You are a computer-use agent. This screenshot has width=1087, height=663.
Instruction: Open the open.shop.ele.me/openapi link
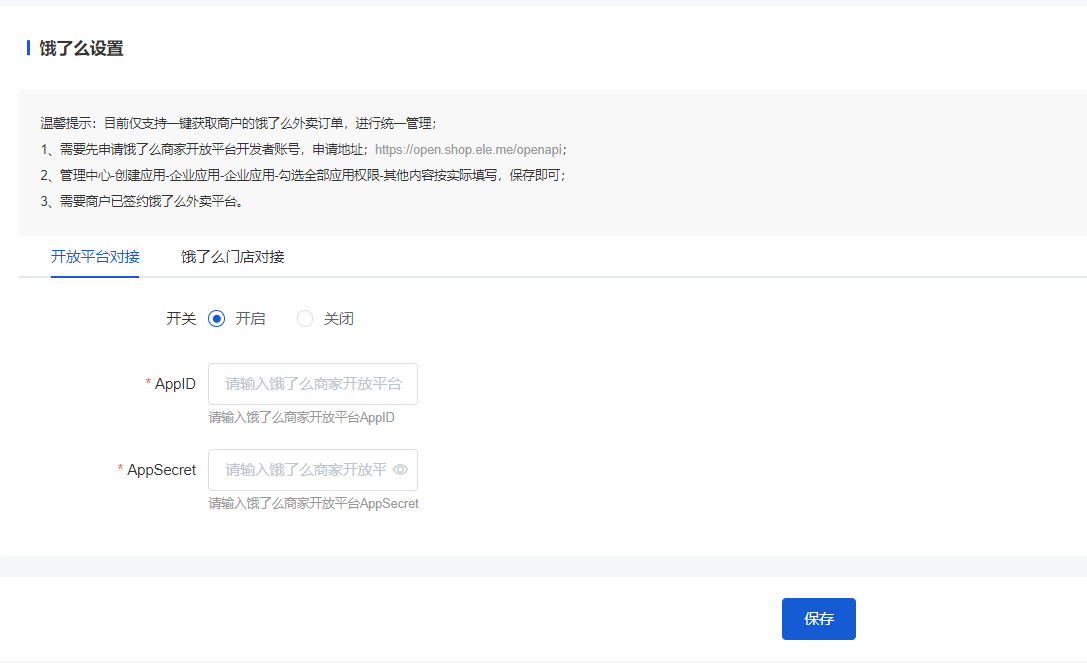coord(468,149)
